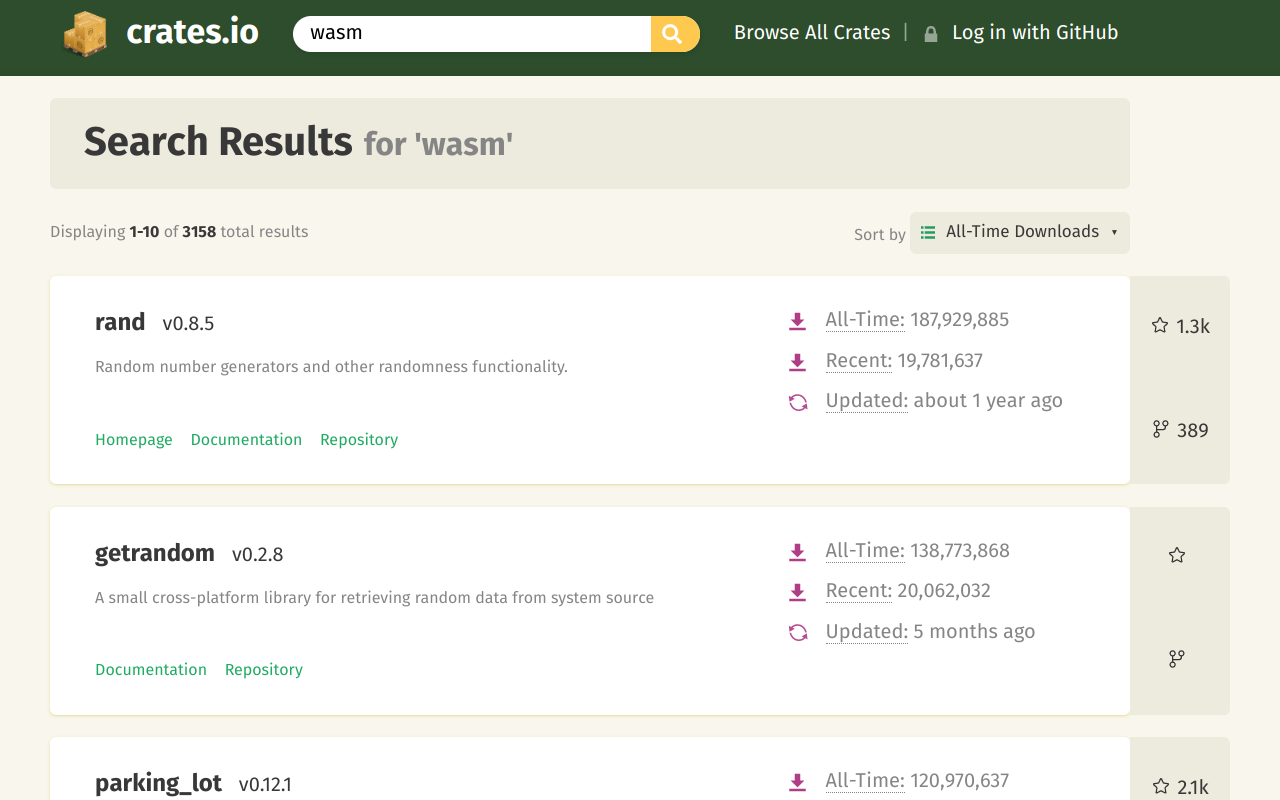This screenshot has width=1280, height=800.
Task: Click the yellow search magnifier button
Action: click(x=674, y=34)
